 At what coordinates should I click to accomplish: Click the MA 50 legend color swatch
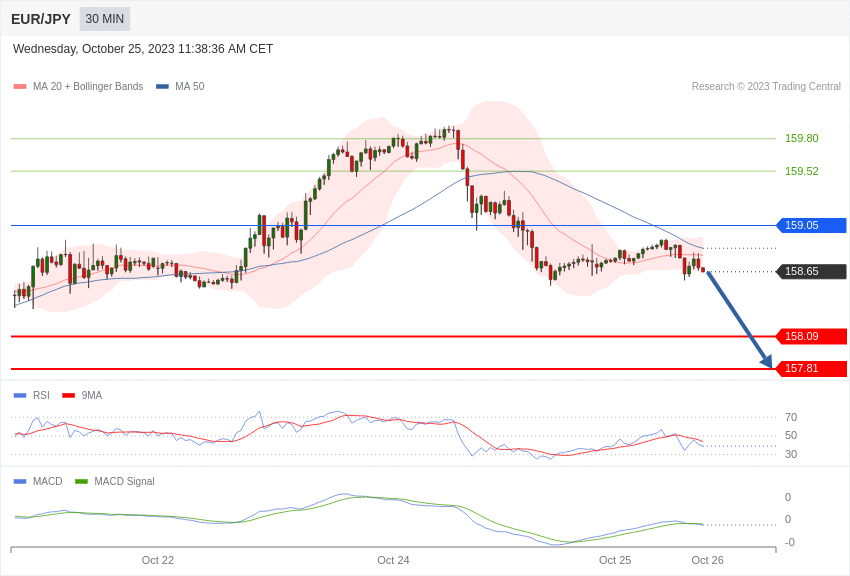click(x=162, y=86)
